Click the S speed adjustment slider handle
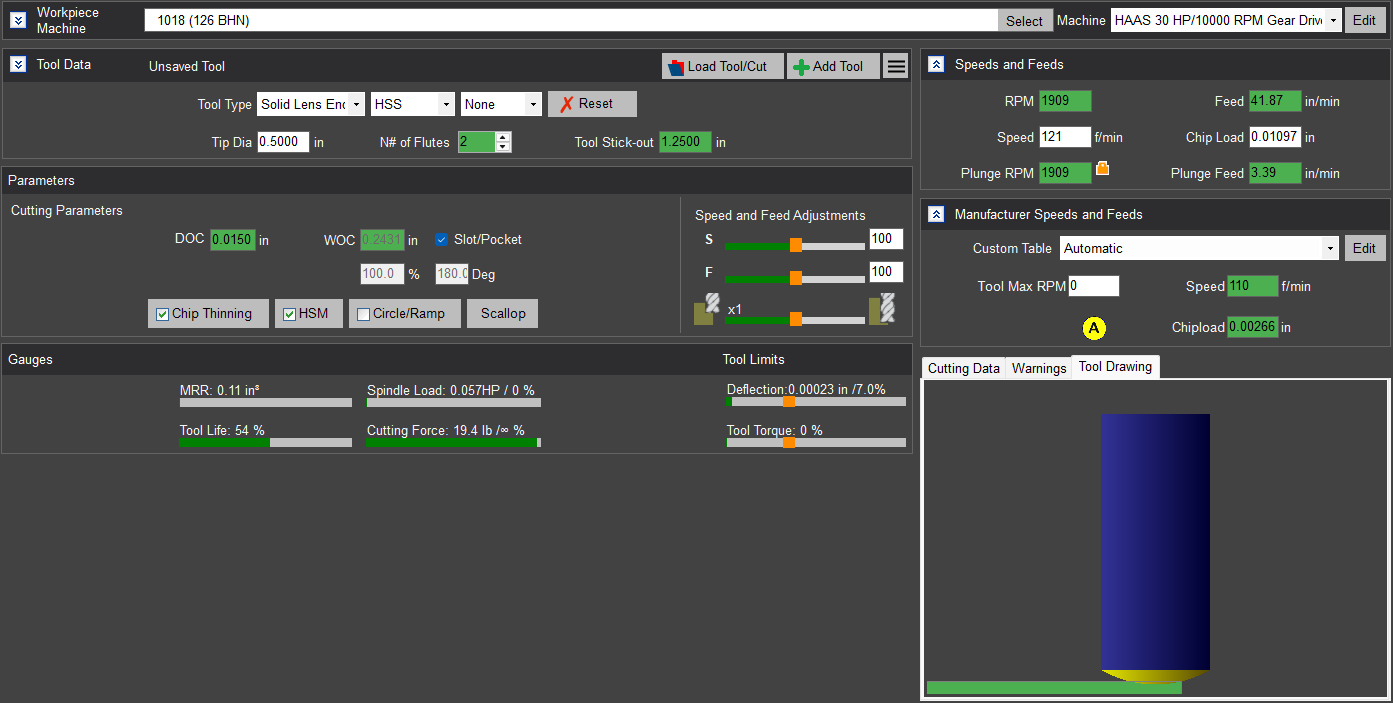 pyautogui.click(x=796, y=245)
